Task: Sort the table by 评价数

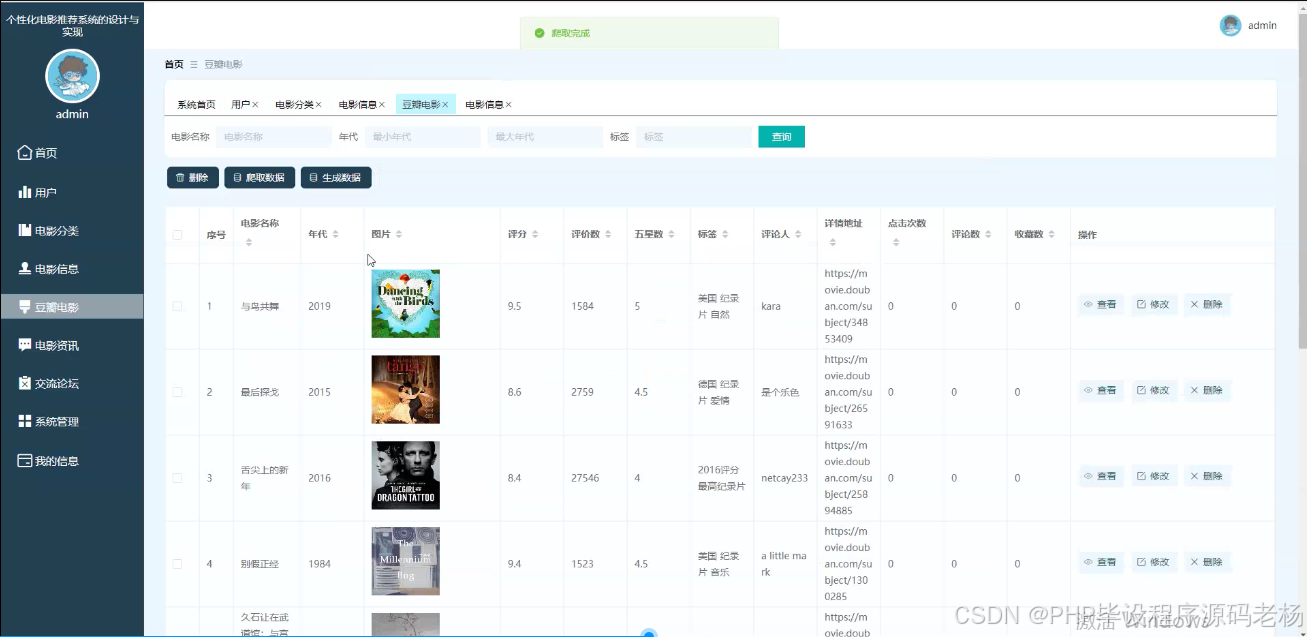Action: click(x=608, y=234)
